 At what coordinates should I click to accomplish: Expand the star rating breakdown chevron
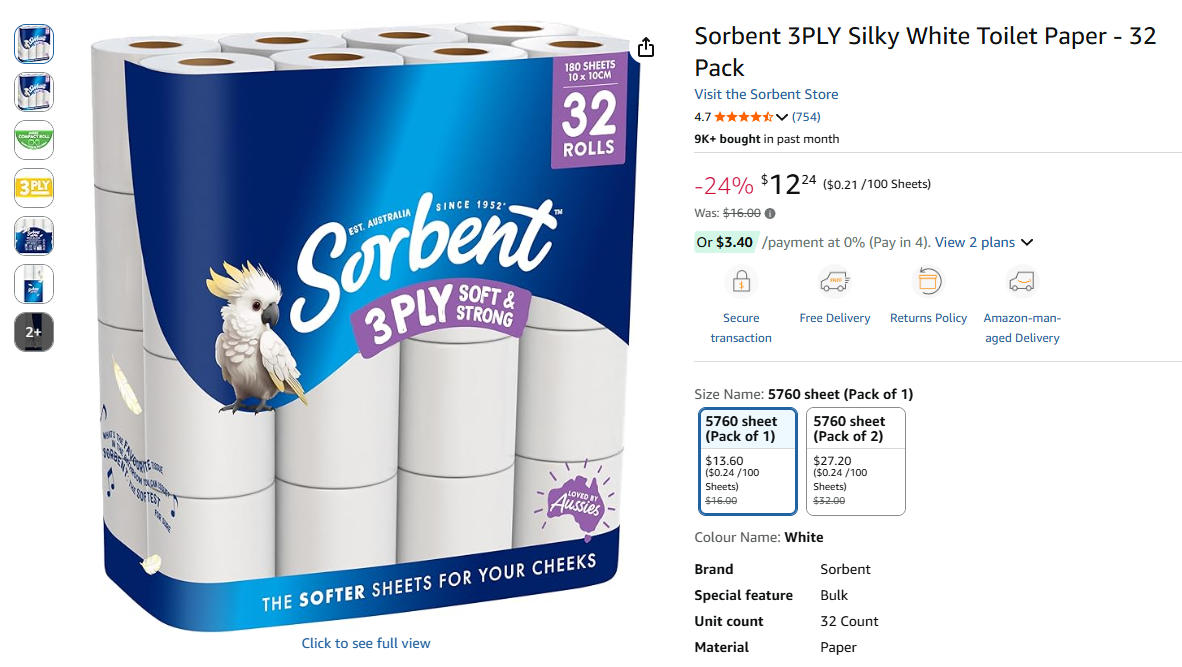pyautogui.click(x=782, y=117)
